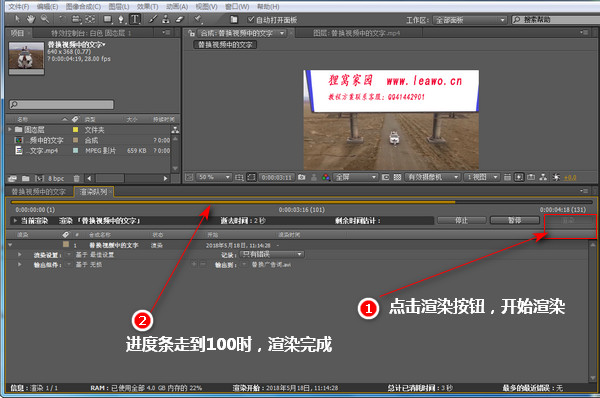Click the label color swatch of queue item 1
The height and width of the screenshot is (398, 600).
point(66,244)
